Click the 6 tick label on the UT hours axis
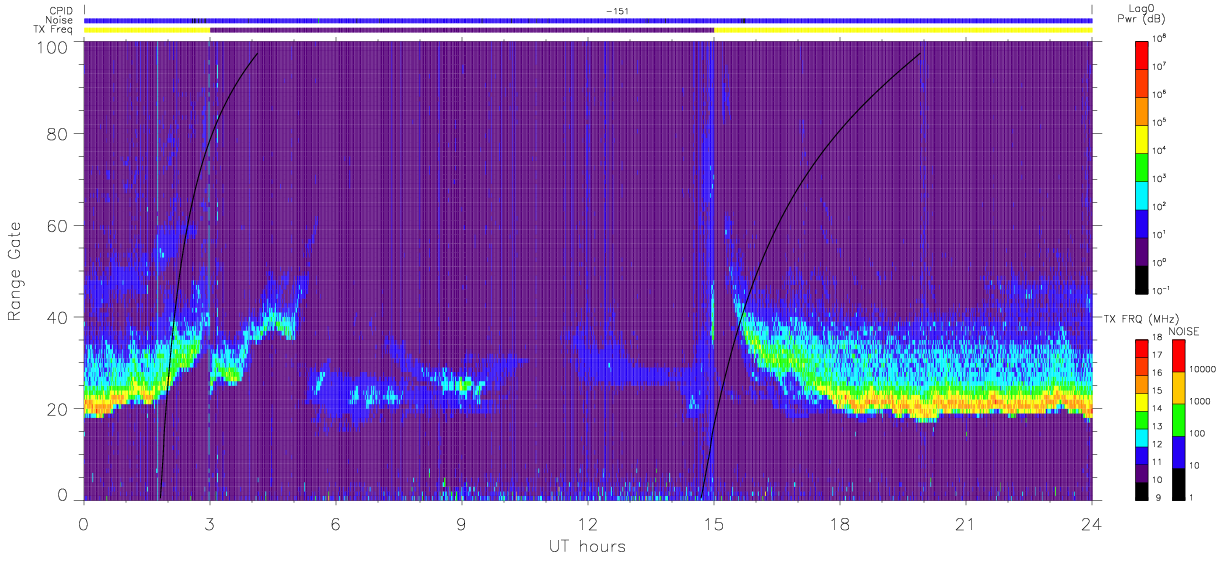1228x567 pixels. click(x=335, y=523)
